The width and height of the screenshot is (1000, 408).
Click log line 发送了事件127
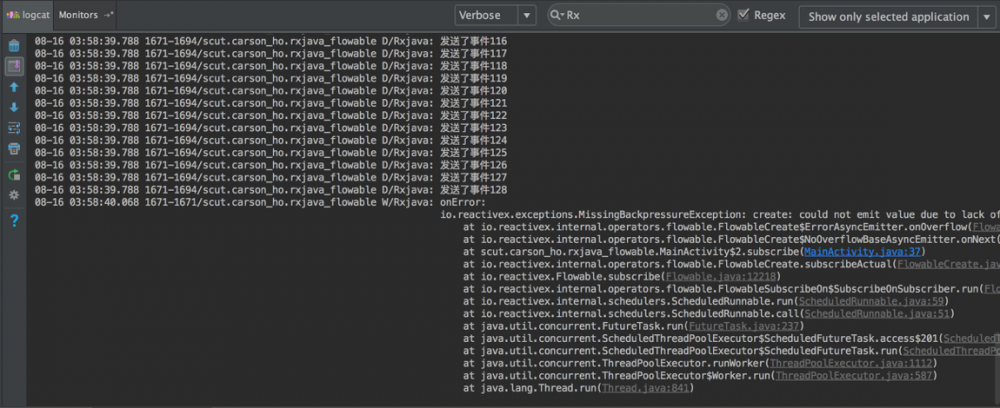point(271,178)
